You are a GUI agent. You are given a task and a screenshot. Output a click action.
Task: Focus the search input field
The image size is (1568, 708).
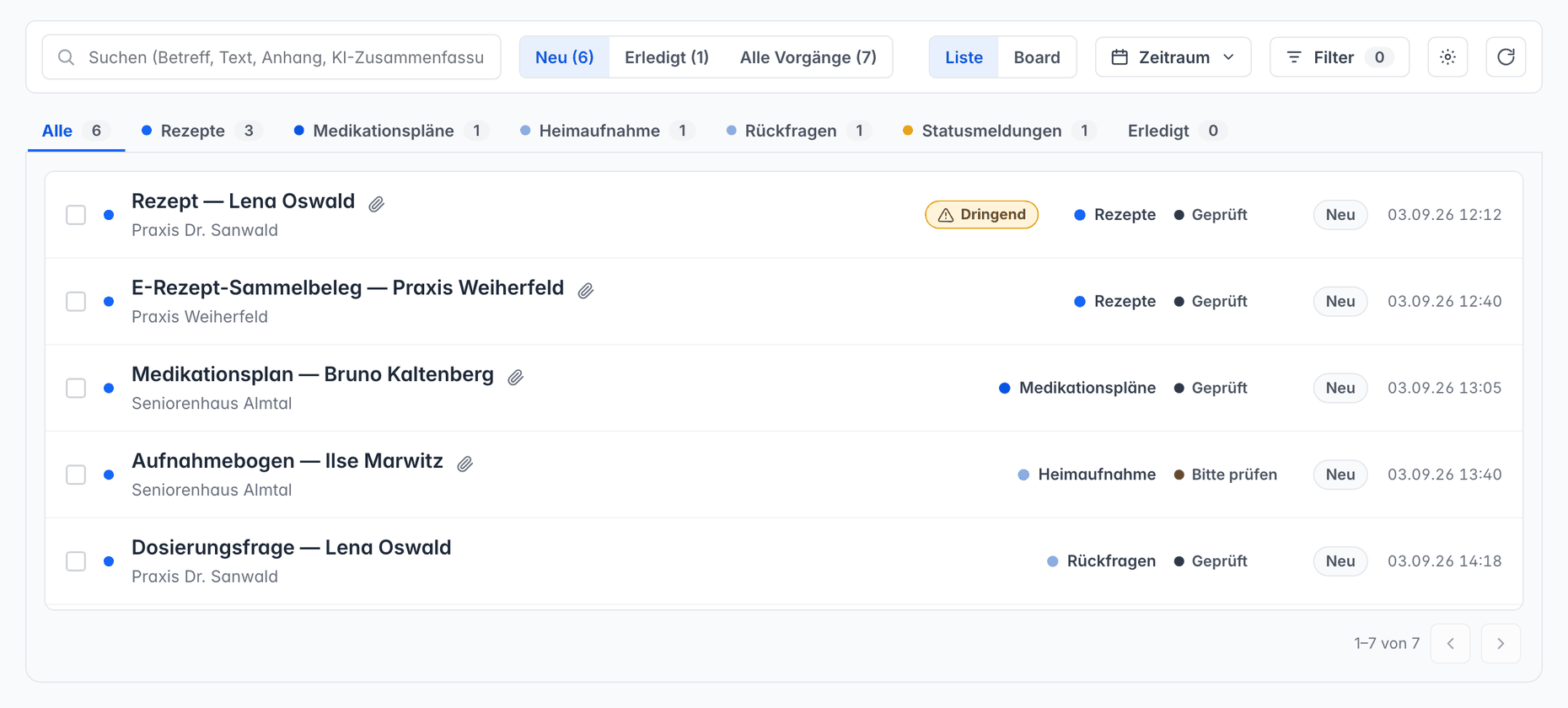(x=271, y=57)
